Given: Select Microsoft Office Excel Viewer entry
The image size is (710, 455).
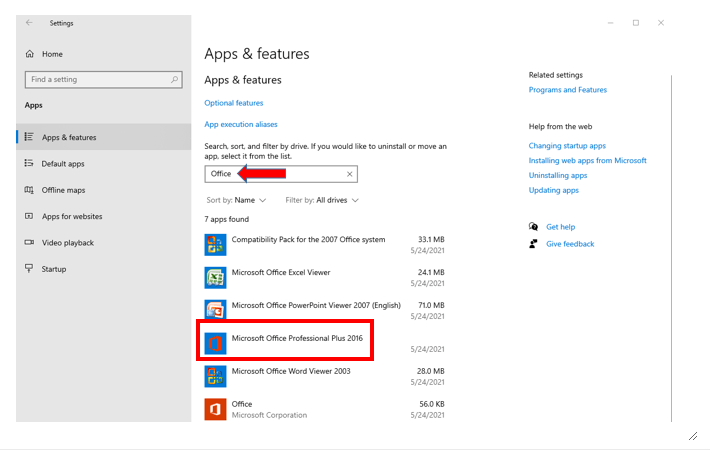Looking at the screenshot, I should tap(324, 278).
